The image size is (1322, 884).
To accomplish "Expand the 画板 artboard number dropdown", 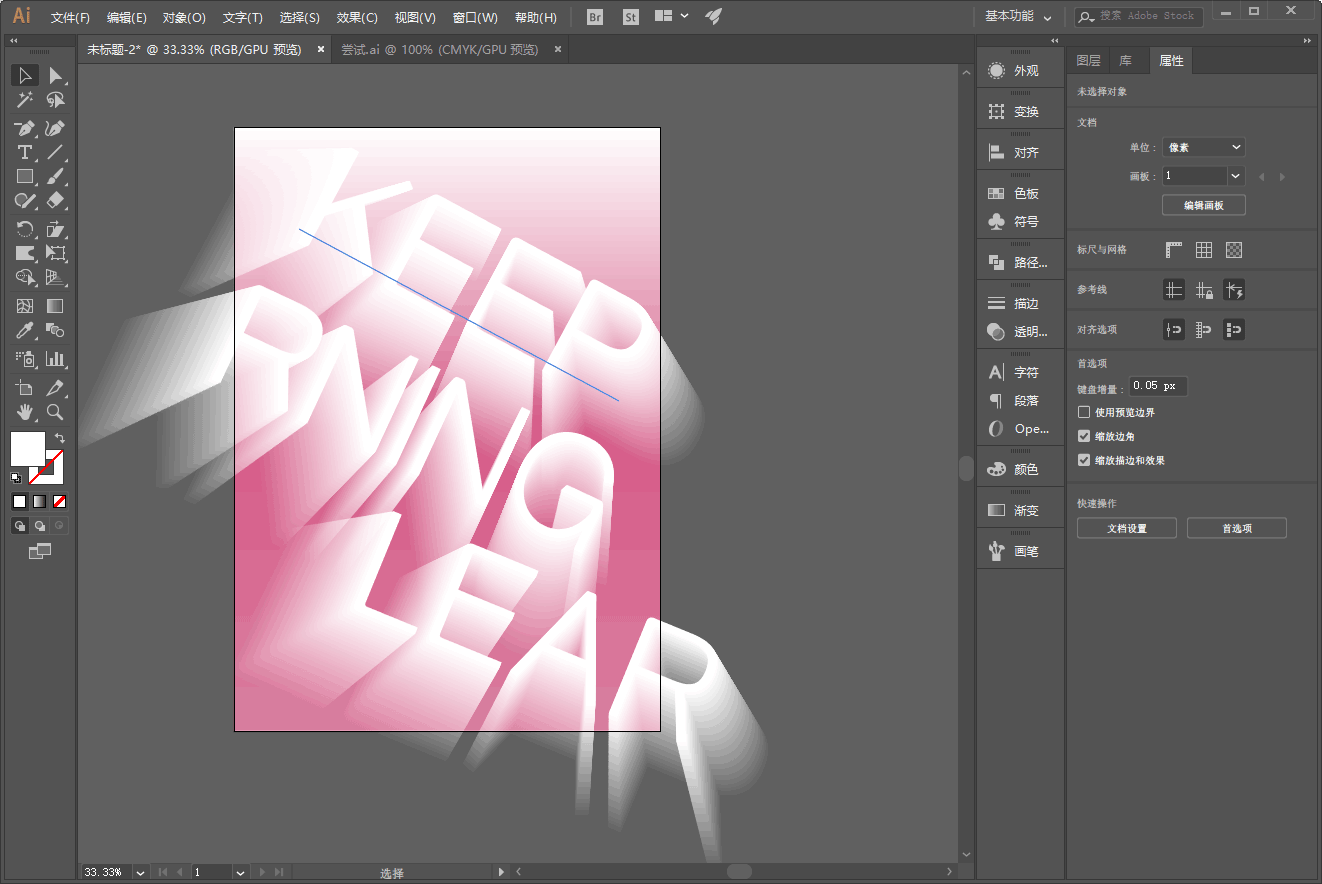I will pos(1236,176).
